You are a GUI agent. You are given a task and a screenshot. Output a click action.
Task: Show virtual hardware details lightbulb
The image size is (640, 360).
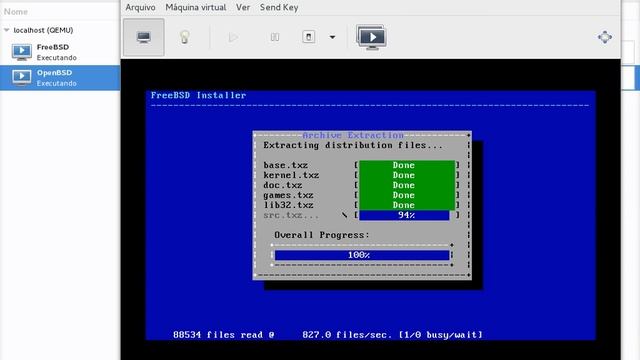184,37
